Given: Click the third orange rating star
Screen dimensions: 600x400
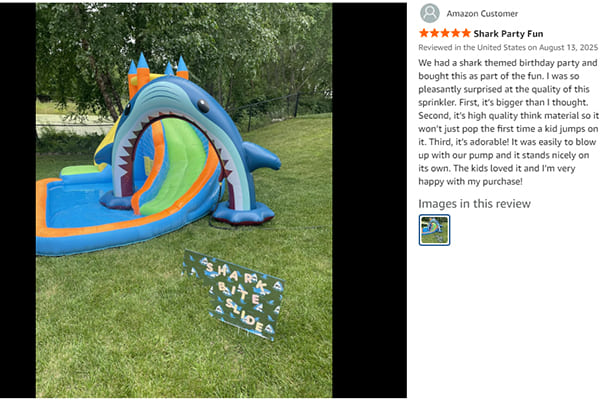Looking at the screenshot, I should [445, 33].
